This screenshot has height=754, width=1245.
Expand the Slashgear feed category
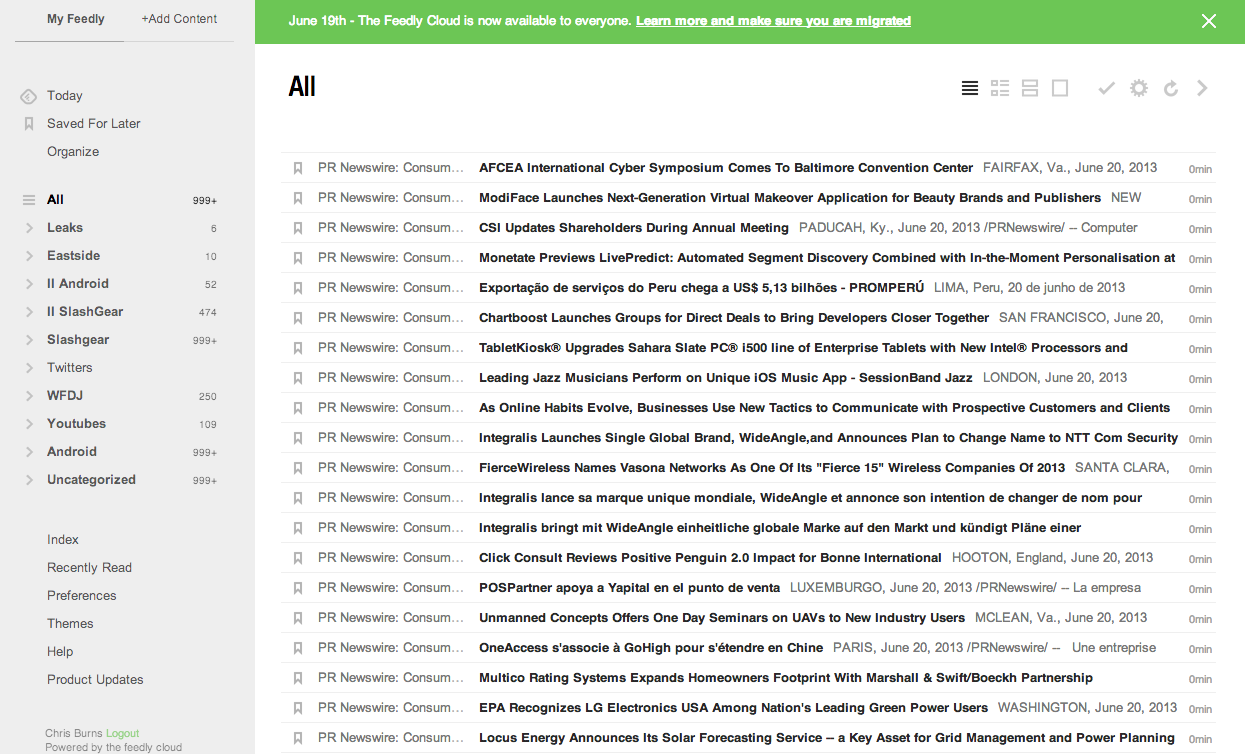click(30, 339)
